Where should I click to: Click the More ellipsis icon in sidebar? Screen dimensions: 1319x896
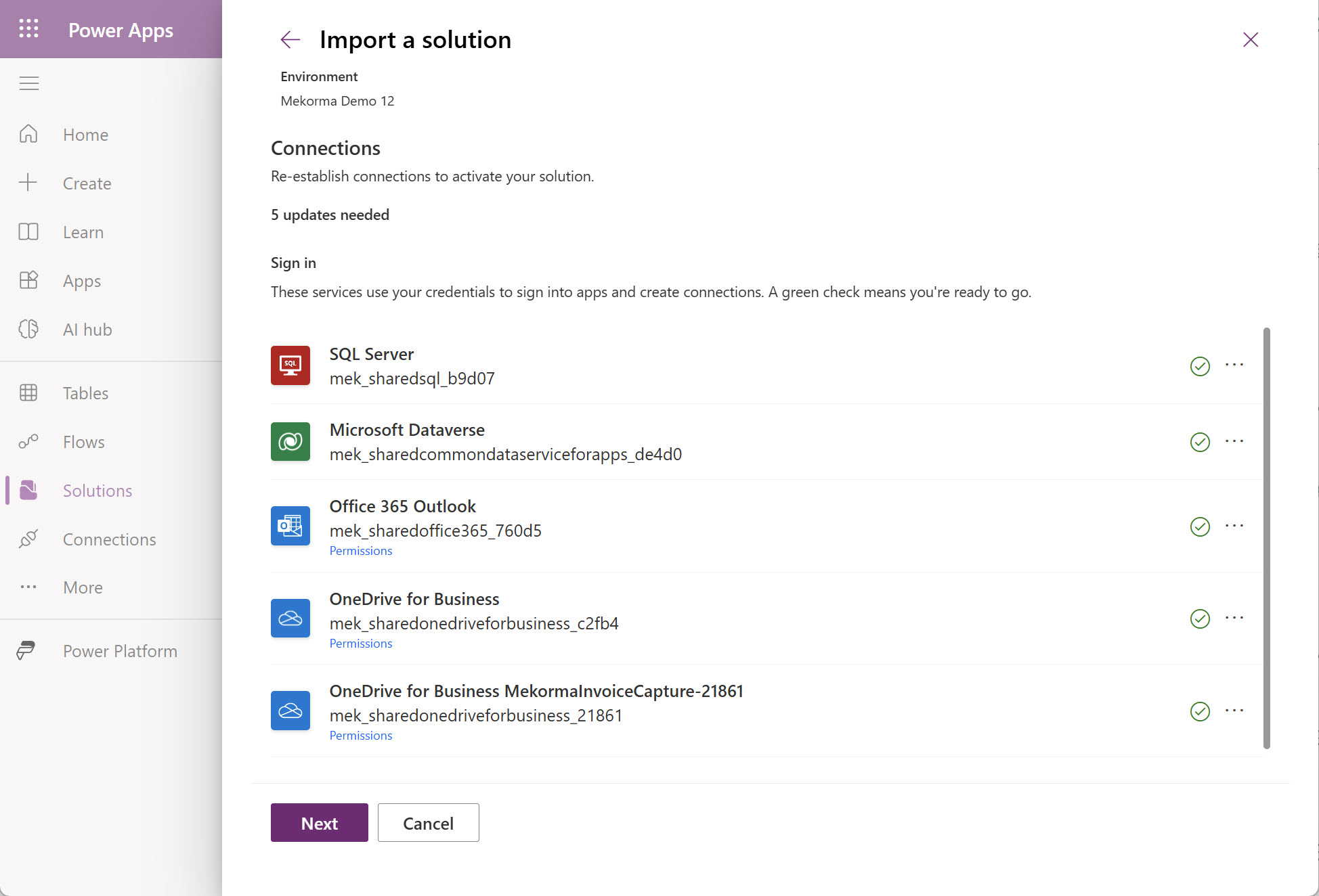(x=28, y=587)
